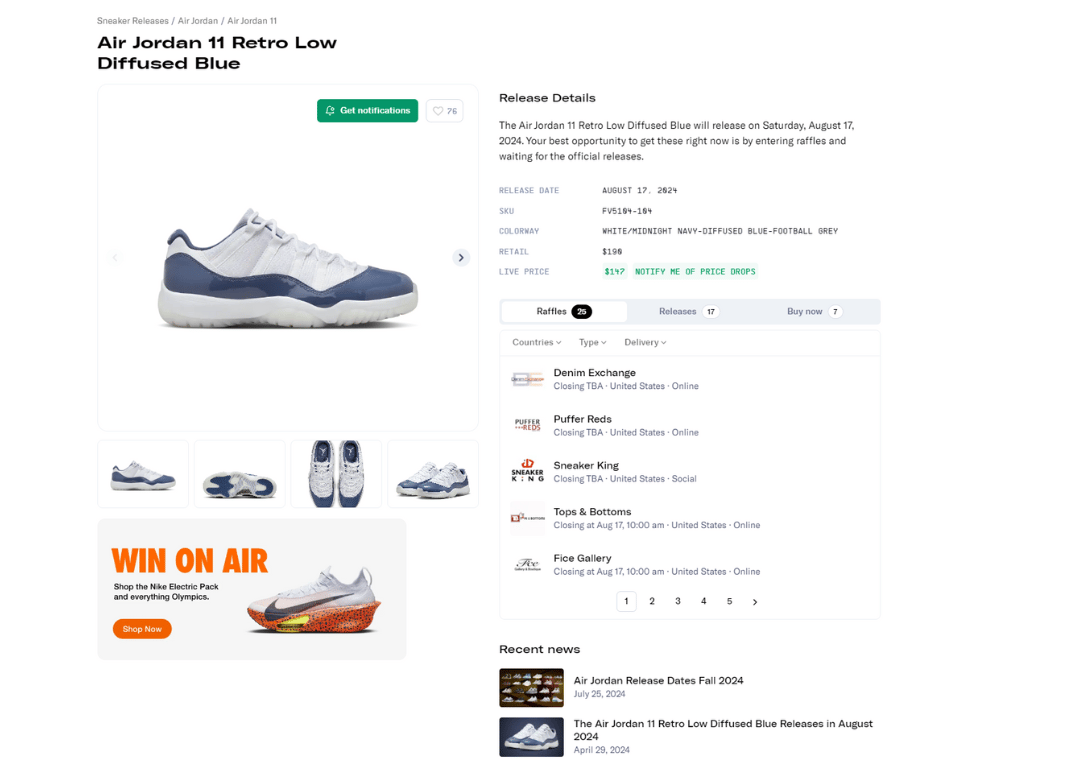The height and width of the screenshot is (760, 1070).
Task: Switch to the Buy now tab
Action: [814, 312]
